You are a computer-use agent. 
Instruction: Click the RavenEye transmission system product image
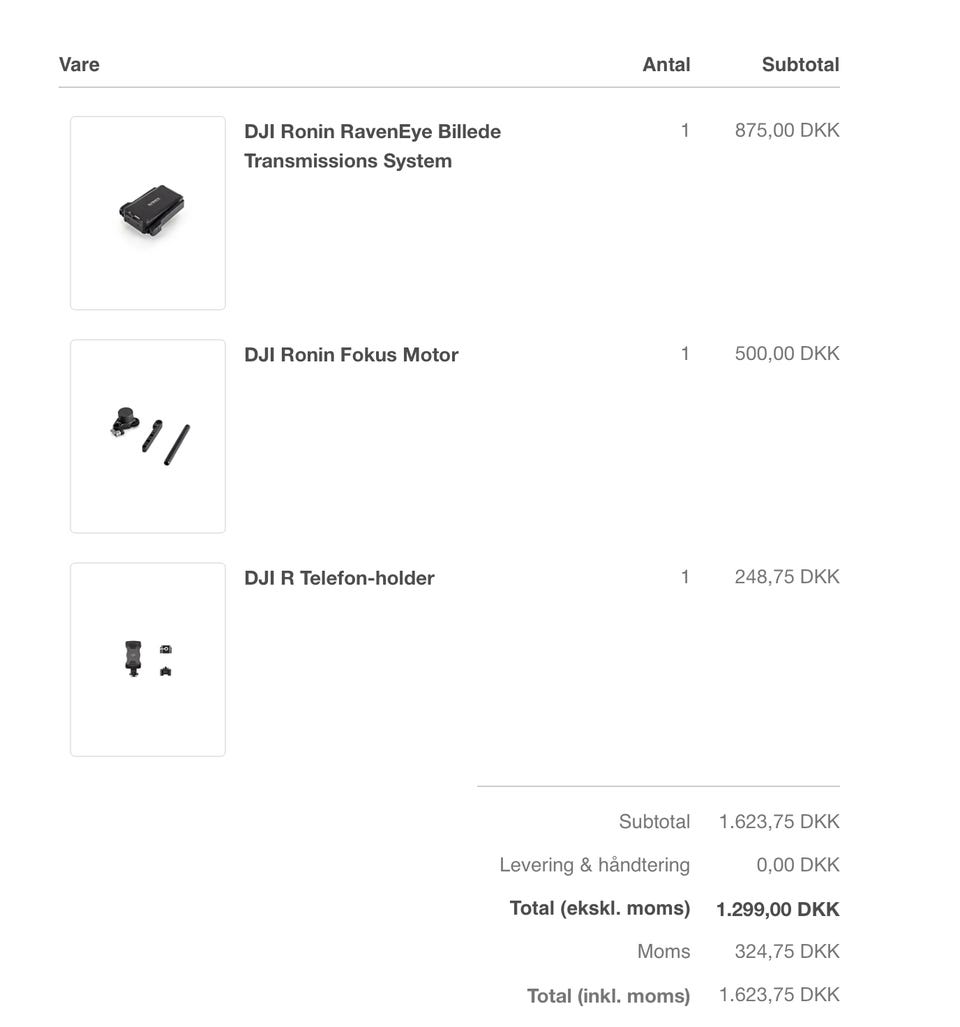[148, 213]
